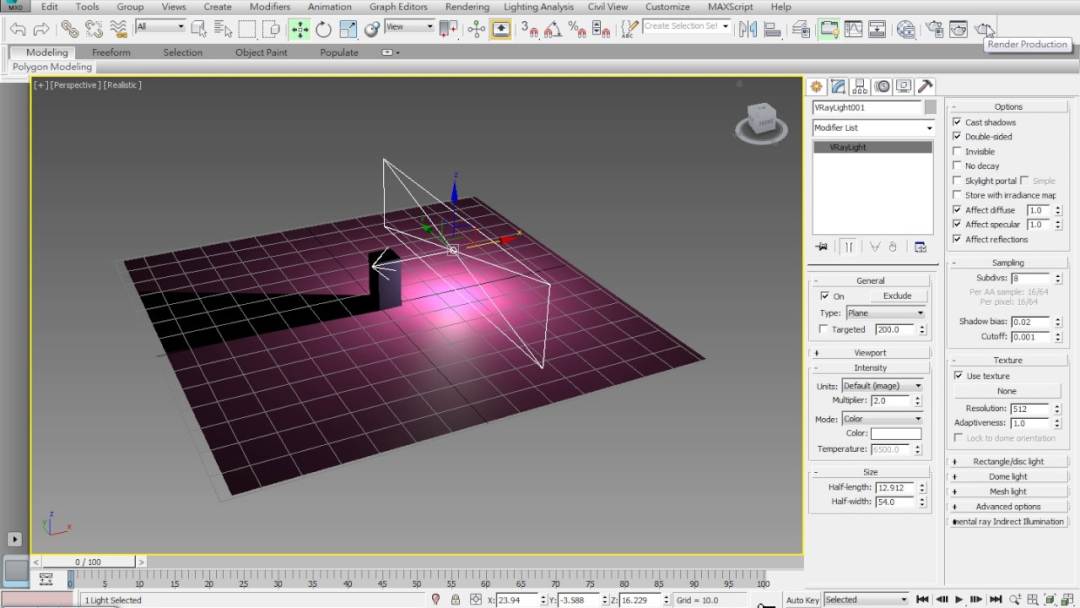Click the Play Animation button

click(959, 600)
